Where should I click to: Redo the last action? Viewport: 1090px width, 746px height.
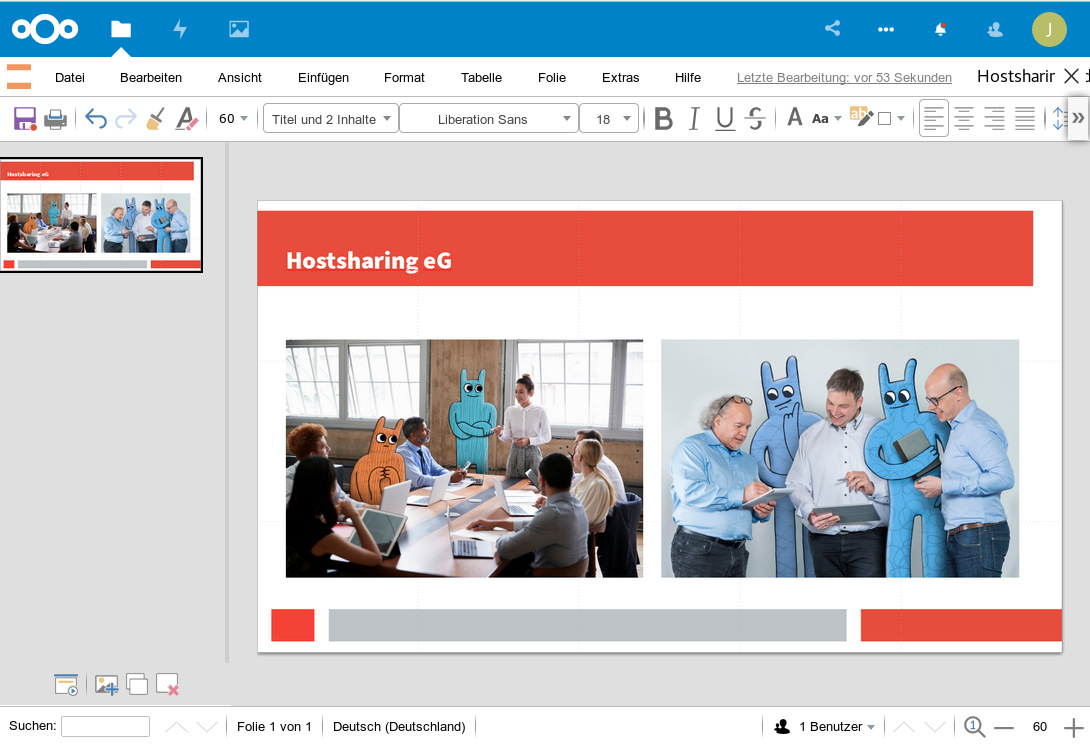coord(126,119)
